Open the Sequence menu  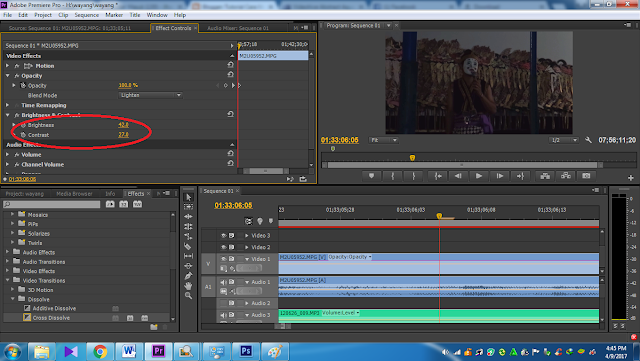pos(87,15)
